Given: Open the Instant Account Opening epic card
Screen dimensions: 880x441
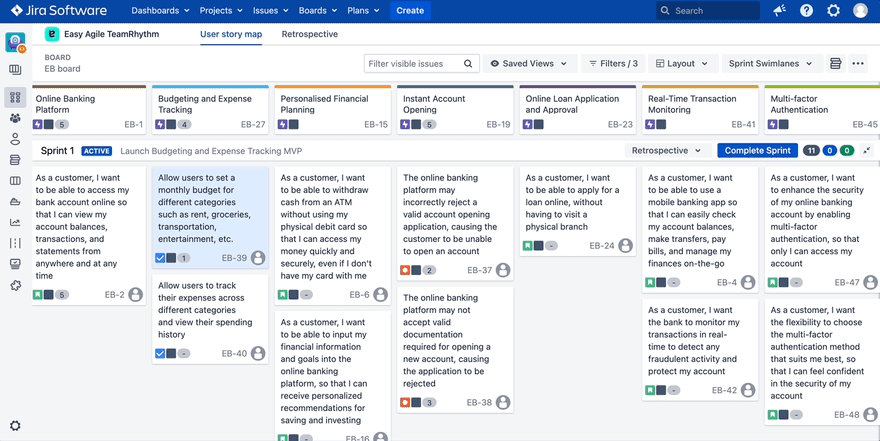Looking at the screenshot, I should (455, 110).
